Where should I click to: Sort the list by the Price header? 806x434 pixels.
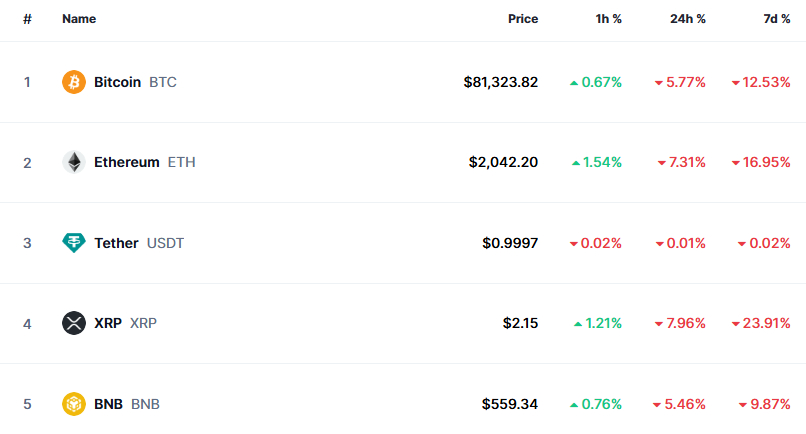coord(523,19)
